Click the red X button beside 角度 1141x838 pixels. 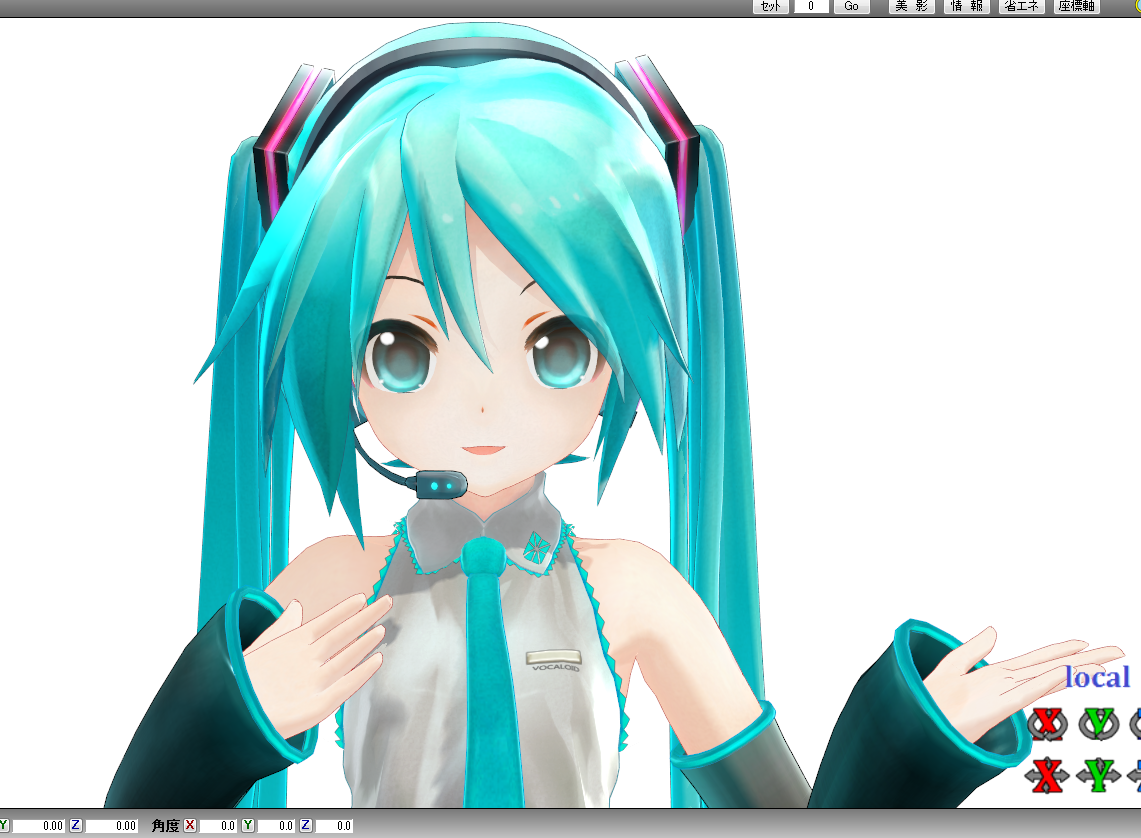(x=190, y=825)
